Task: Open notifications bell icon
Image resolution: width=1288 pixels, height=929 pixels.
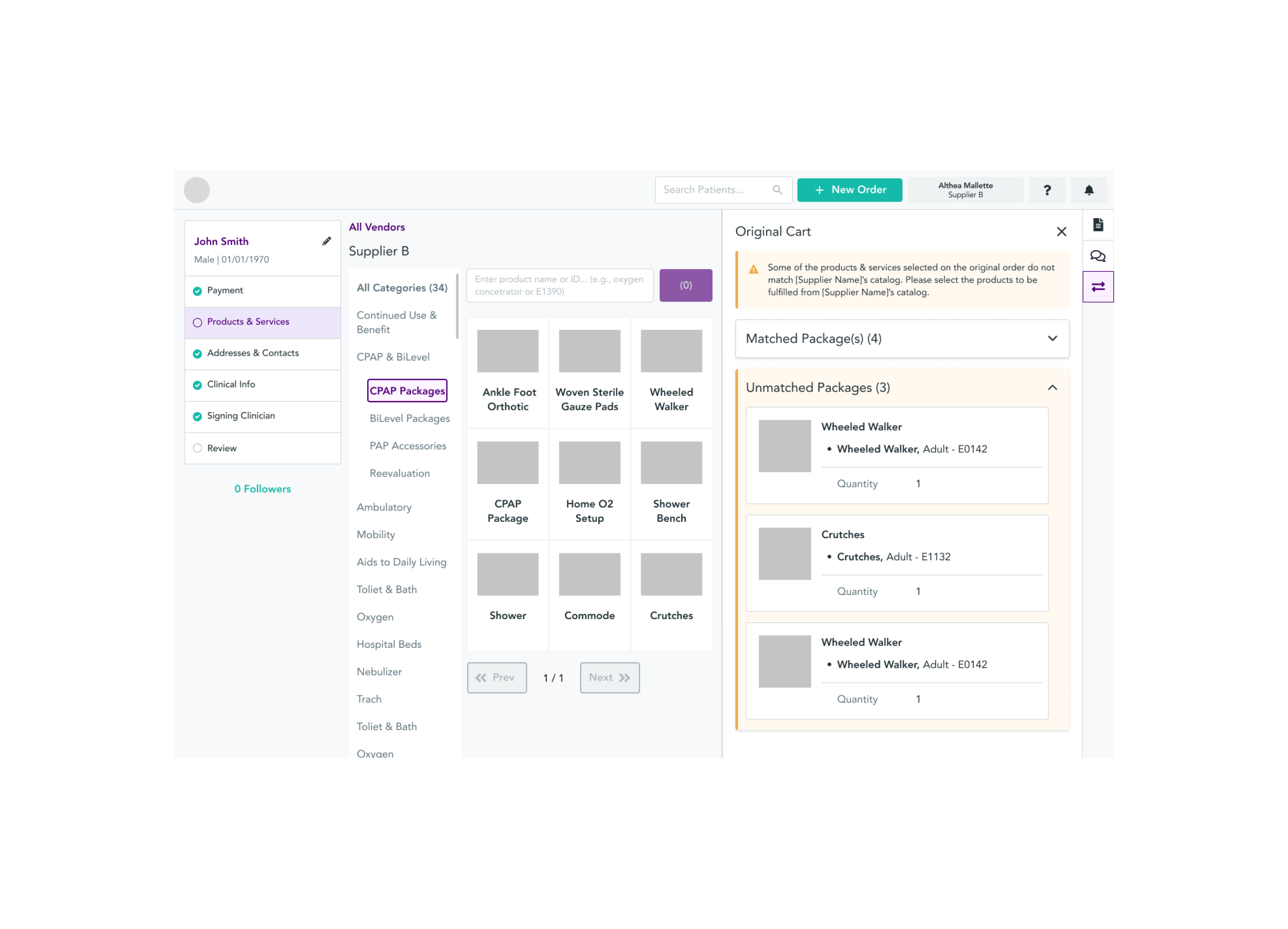Action: pyautogui.click(x=1089, y=190)
